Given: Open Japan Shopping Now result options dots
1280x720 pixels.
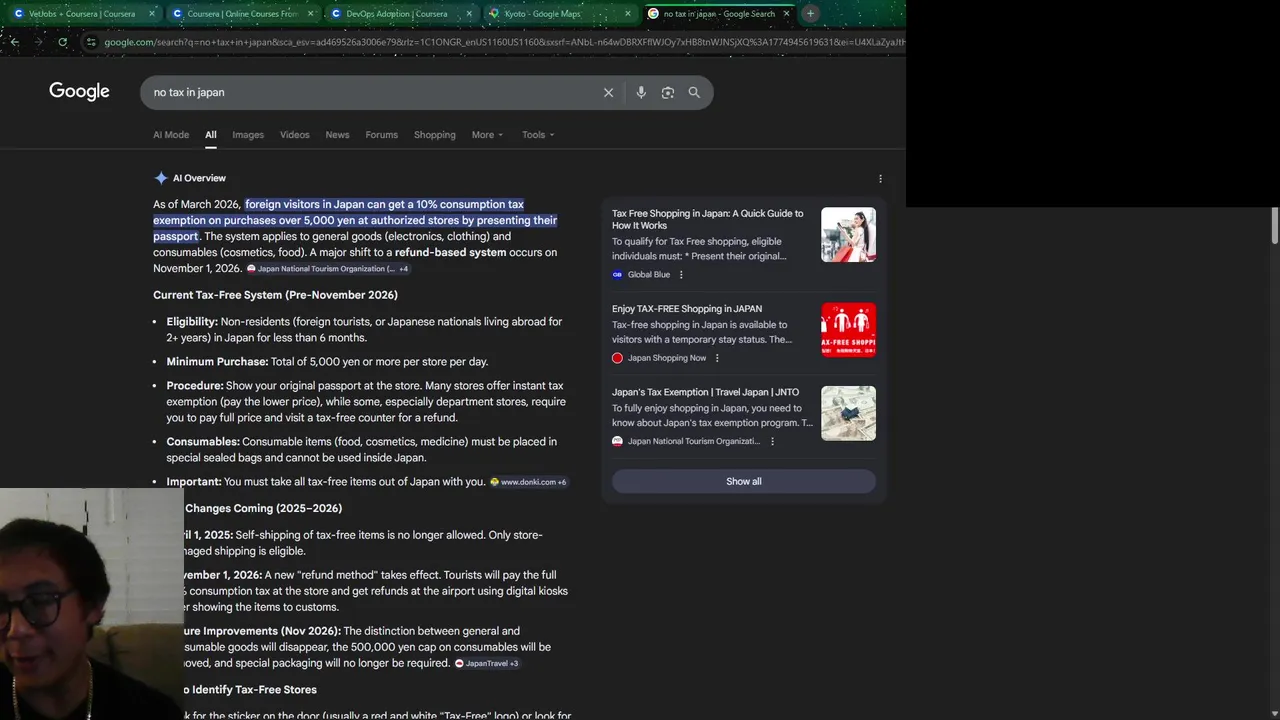Looking at the screenshot, I should click(x=717, y=358).
